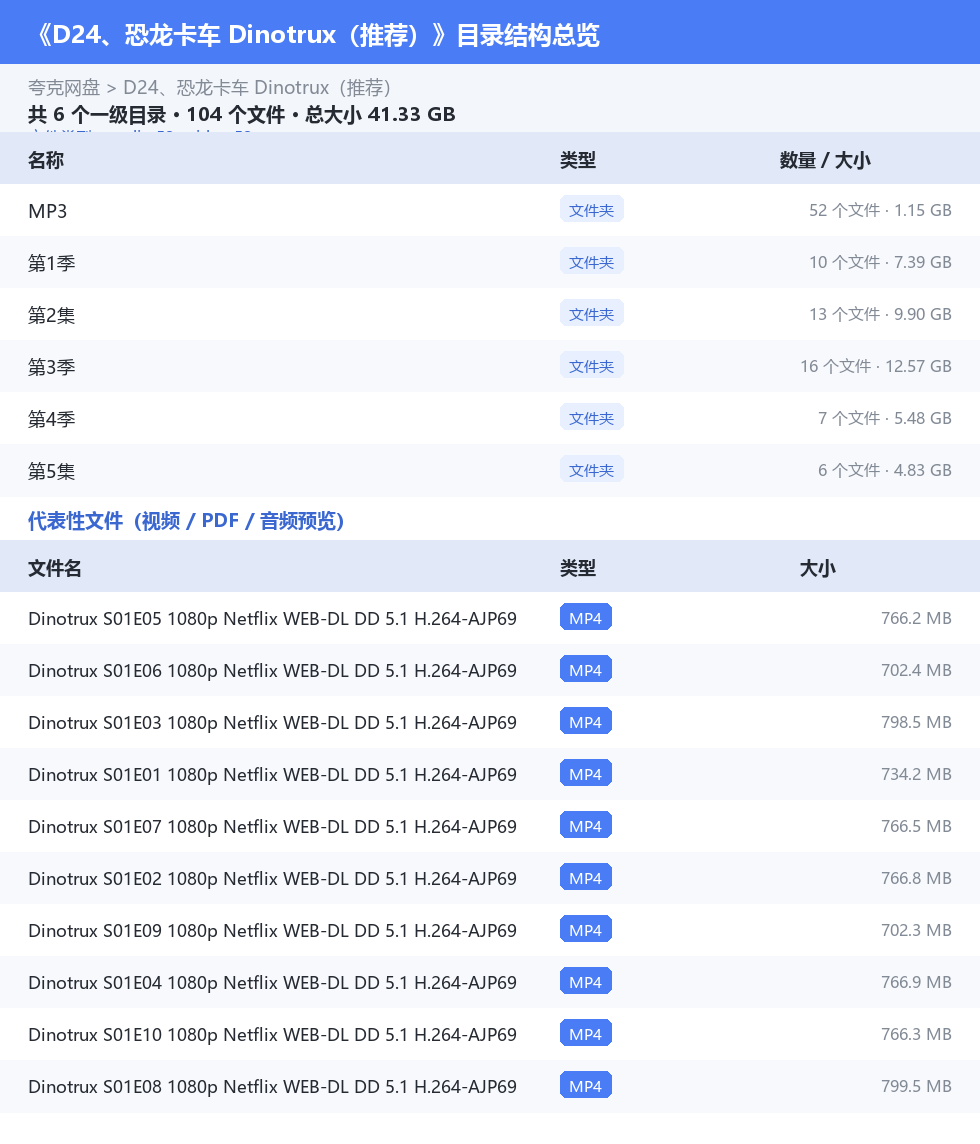
Task: Click the 766.9 MB size value
Action: pyautogui.click(x=916, y=982)
